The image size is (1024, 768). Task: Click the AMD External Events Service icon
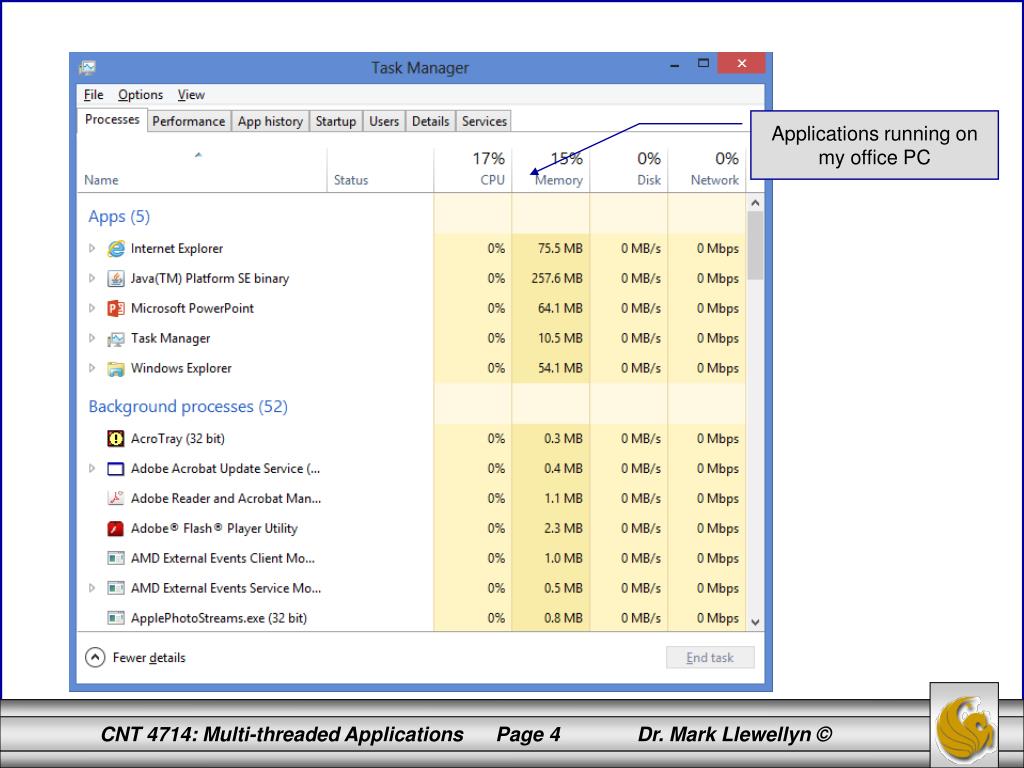(116, 588)
